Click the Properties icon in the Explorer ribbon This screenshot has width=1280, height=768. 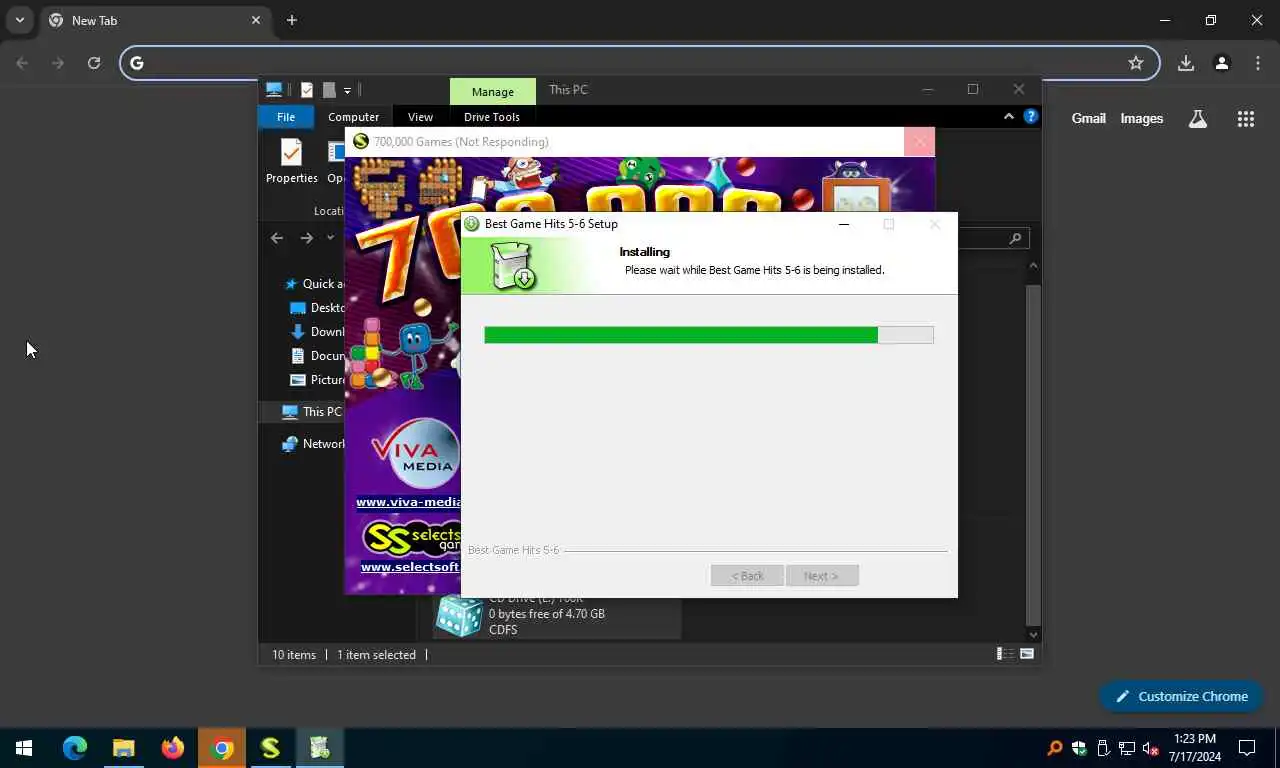point(292,161)
